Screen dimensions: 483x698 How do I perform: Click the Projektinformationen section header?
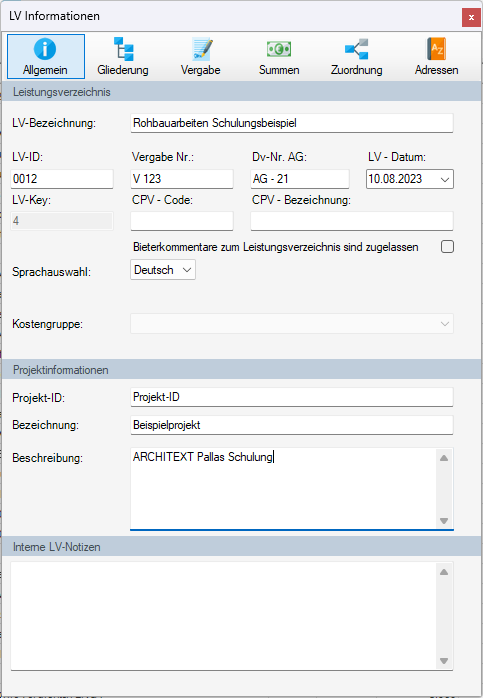241,369
